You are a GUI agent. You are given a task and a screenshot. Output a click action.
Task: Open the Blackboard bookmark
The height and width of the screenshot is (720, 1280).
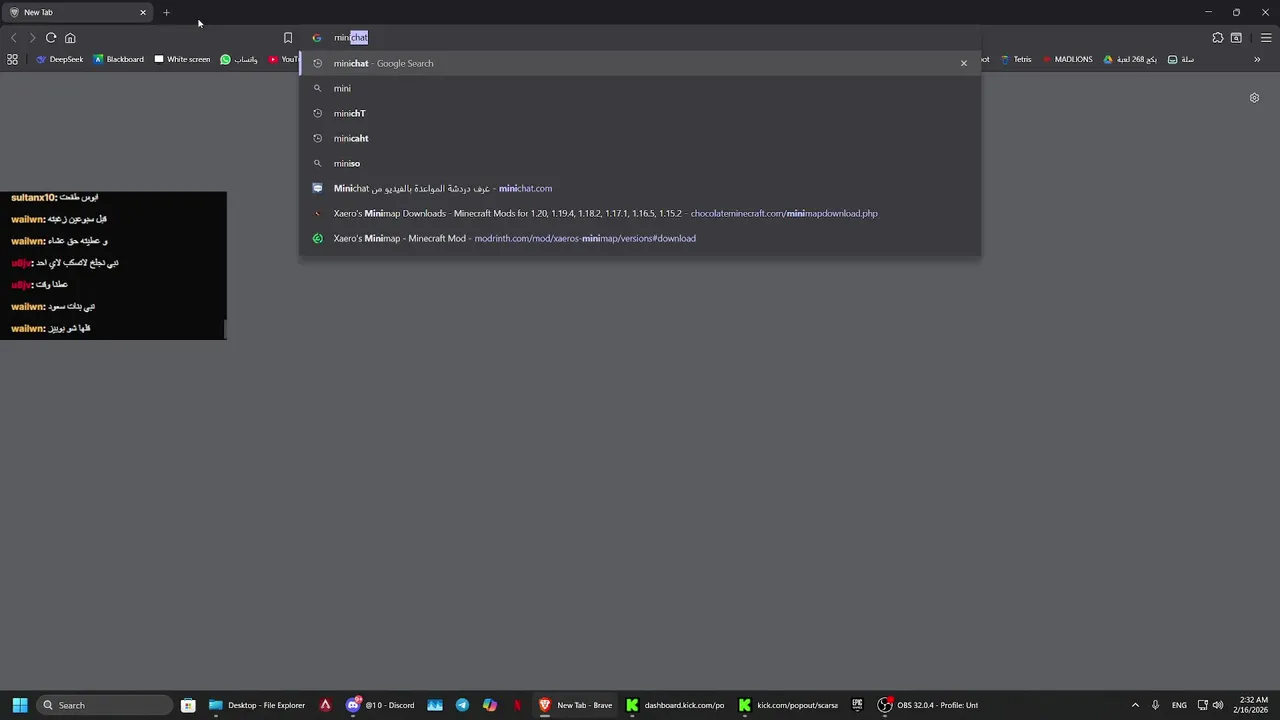(119, 59)
